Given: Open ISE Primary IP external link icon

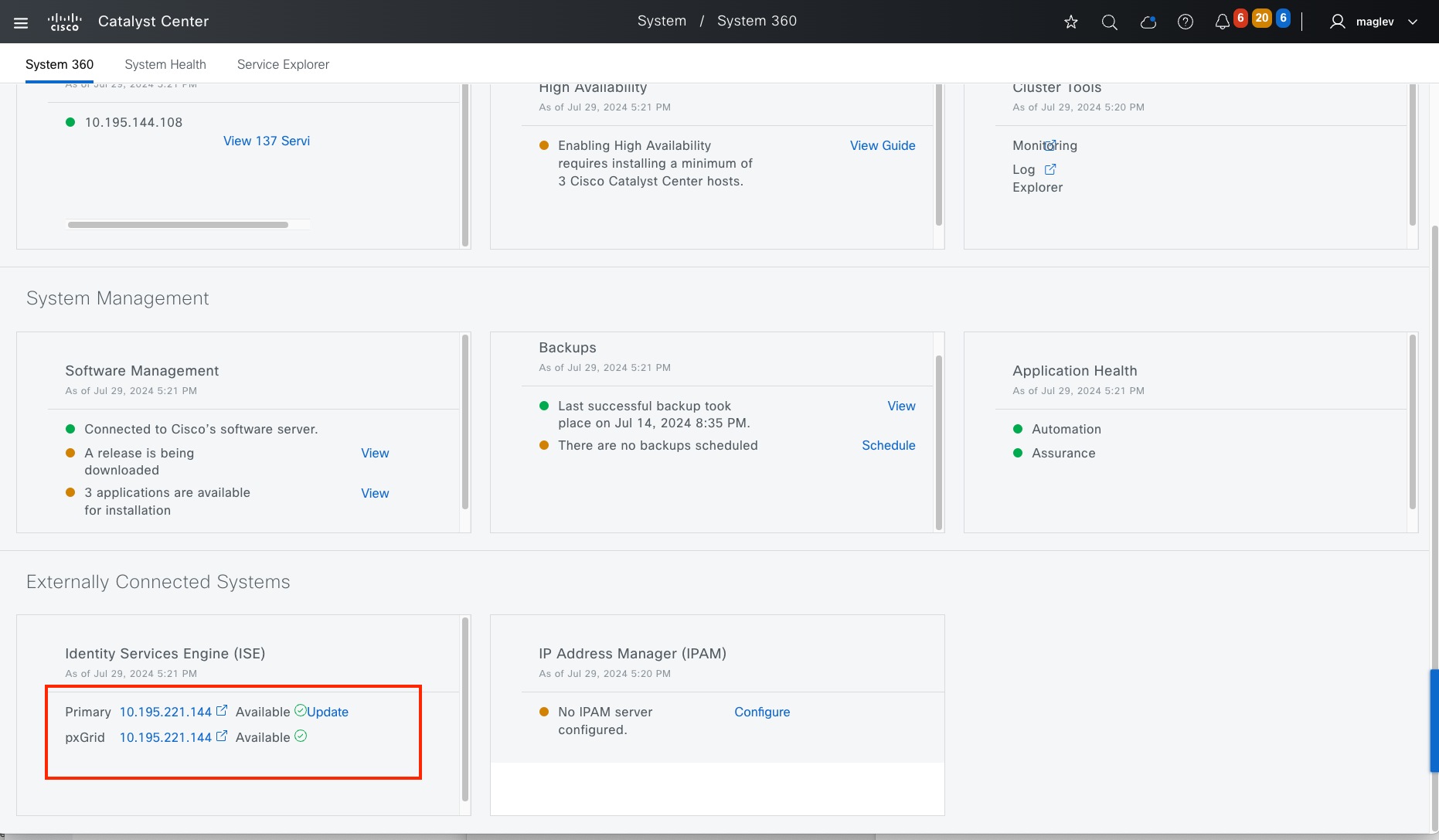Looking at the screenshot, I should (x=222, y=711).
